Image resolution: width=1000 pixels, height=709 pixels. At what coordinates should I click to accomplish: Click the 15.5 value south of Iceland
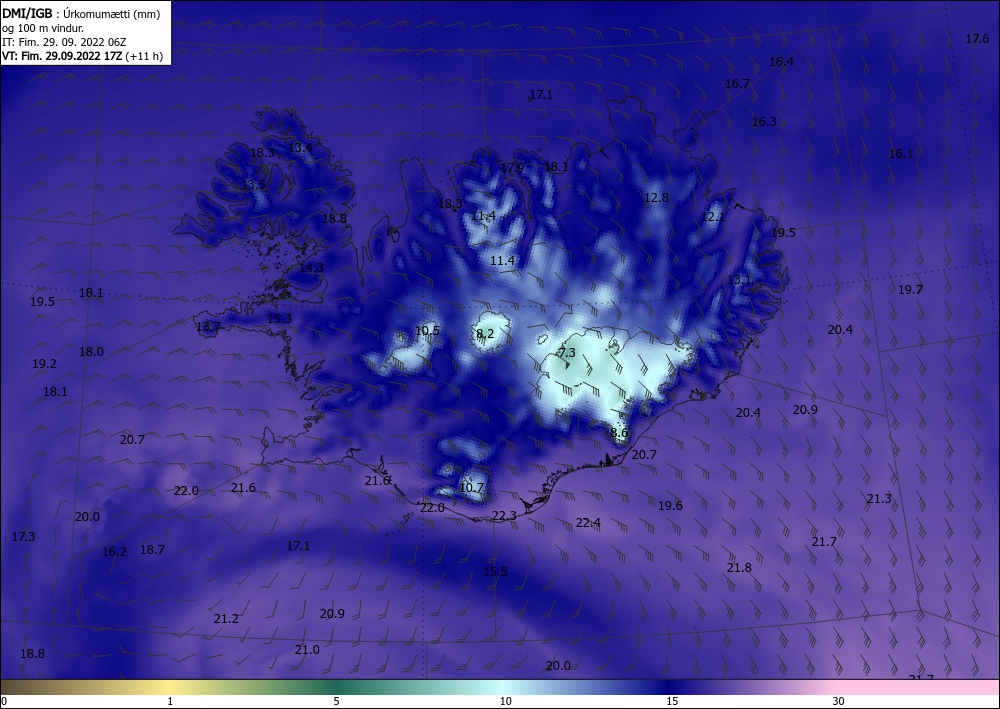click(x=496, y=571)
